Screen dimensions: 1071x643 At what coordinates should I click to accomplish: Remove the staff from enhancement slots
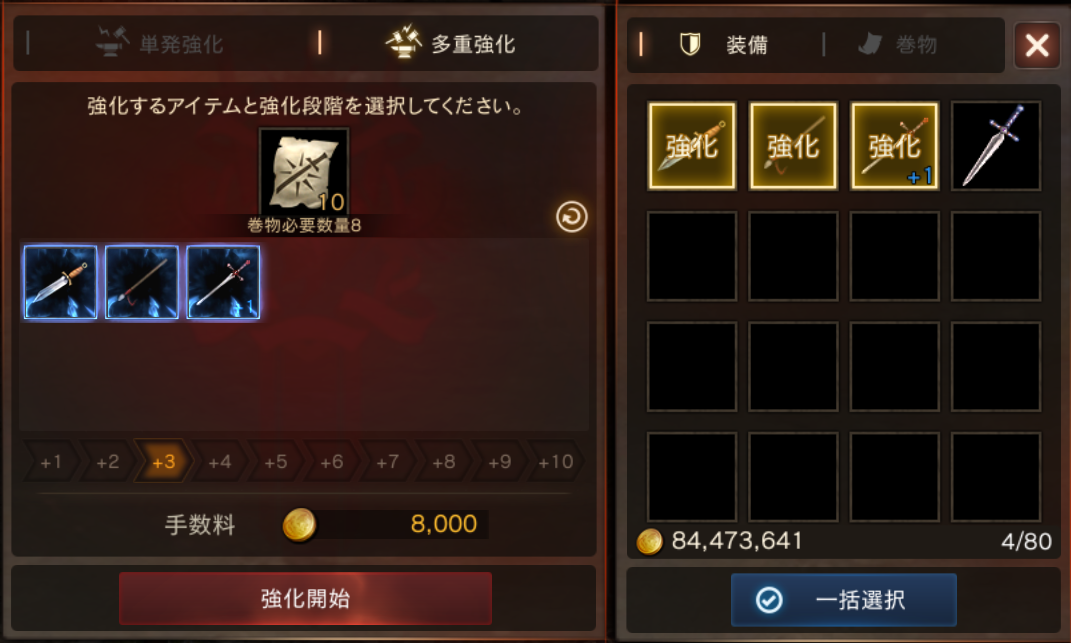coord(142,282)
